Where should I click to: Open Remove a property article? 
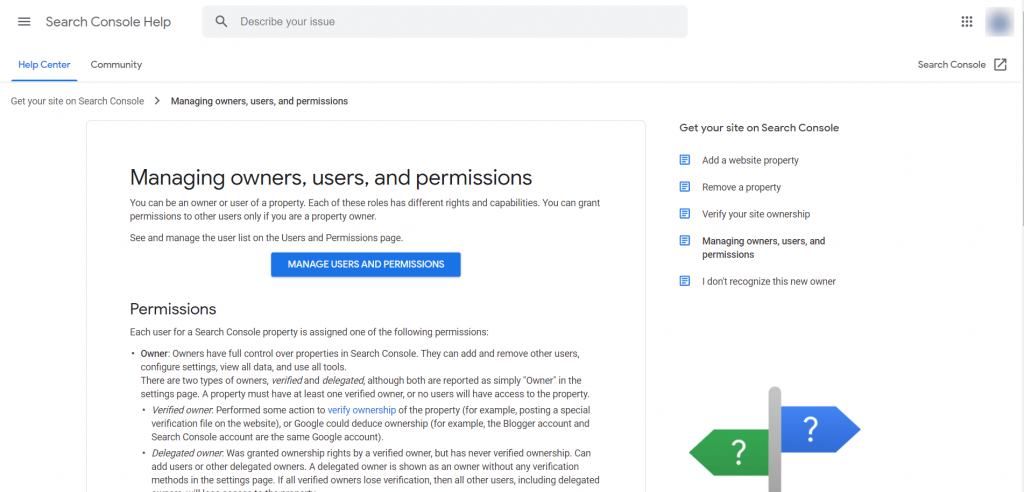pos(741,187)
